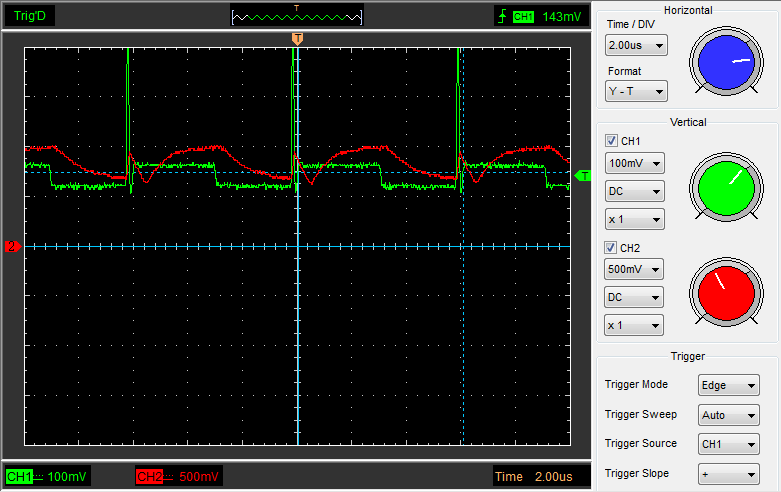
Task: Toggle the CH2 channel checkbox
Action: click(611, 247)
